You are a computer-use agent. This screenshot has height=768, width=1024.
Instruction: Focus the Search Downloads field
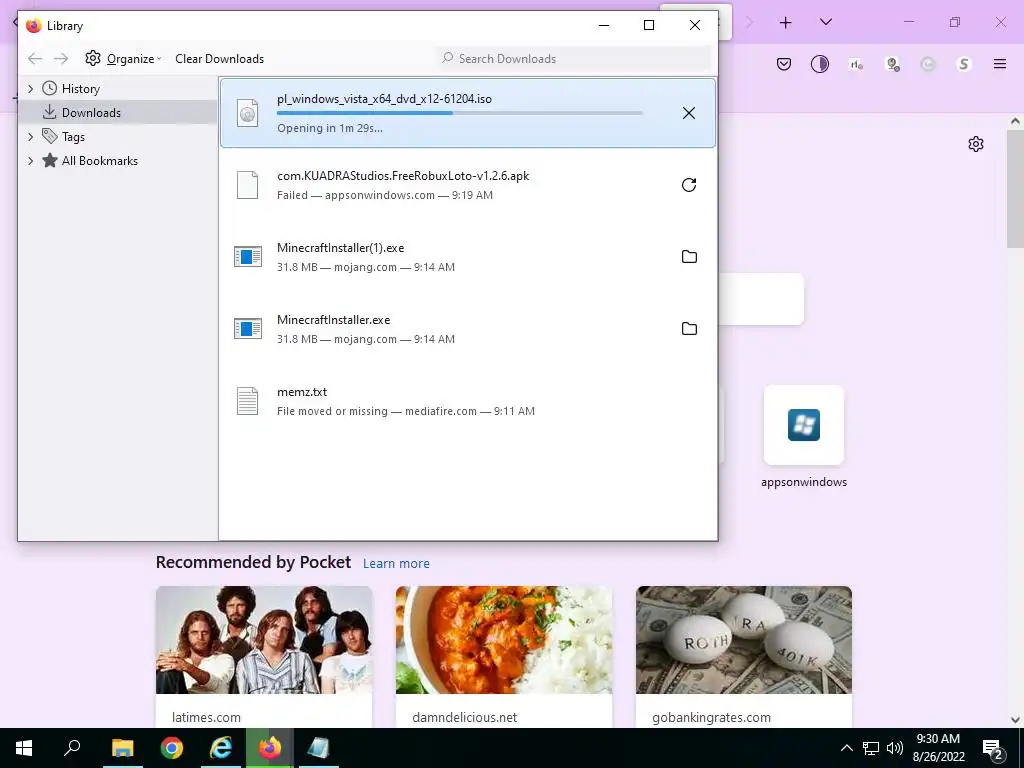575,59
